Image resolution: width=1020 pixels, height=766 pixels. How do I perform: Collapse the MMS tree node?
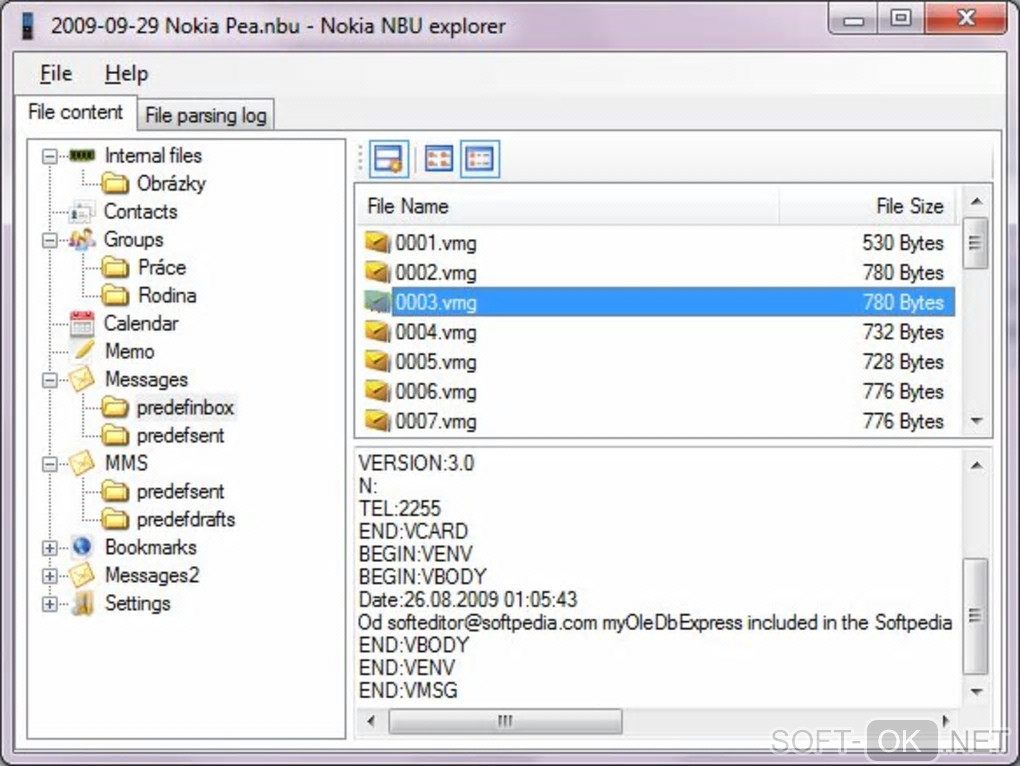coord(49,464)
